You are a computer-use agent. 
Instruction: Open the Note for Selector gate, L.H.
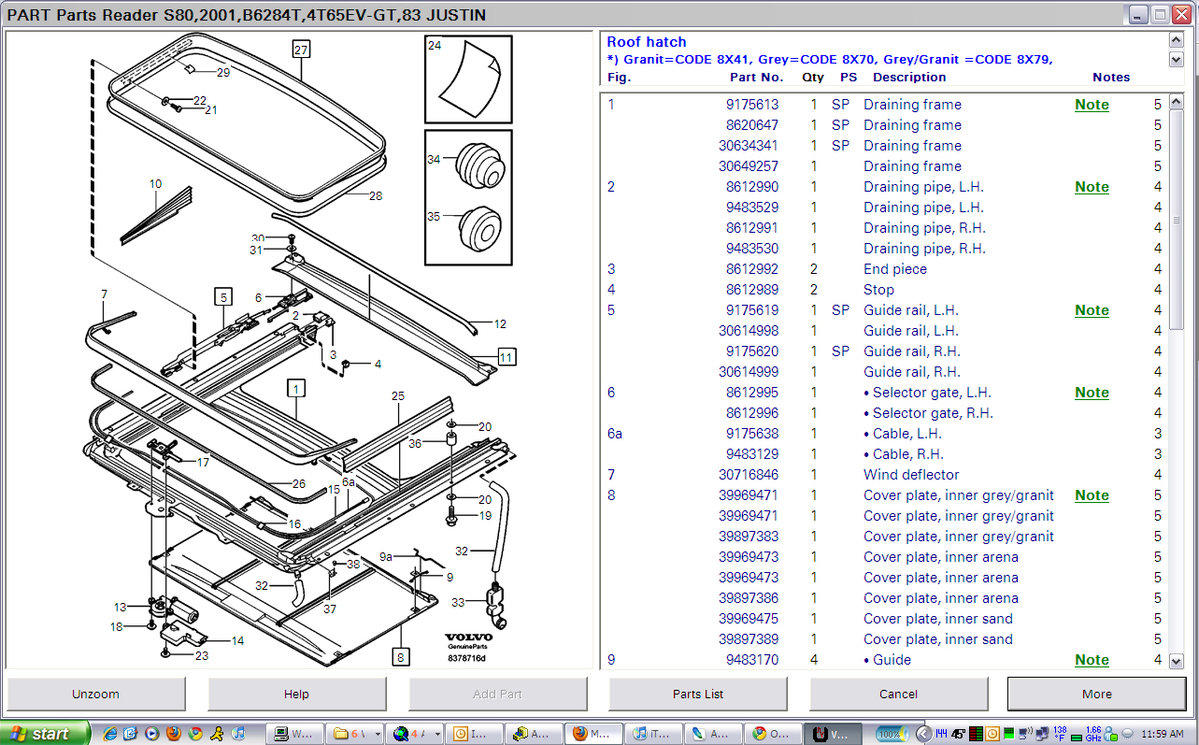tap(1091, 393)
